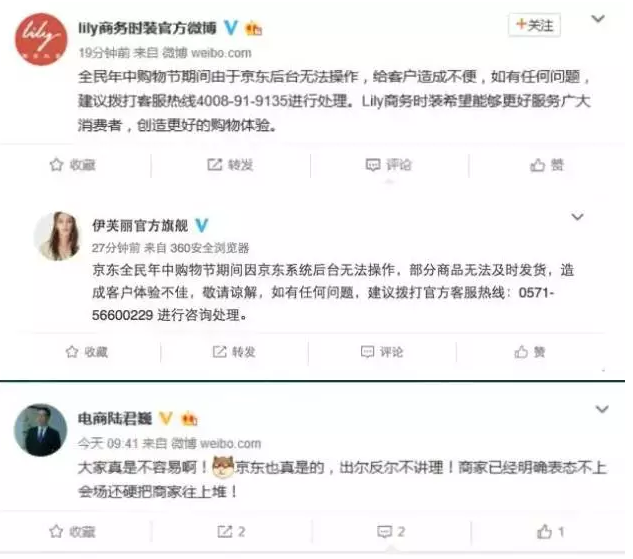
Task: Repost 电商陆君巍 post showing 2 reposts
Action: [x=231, y=532]
